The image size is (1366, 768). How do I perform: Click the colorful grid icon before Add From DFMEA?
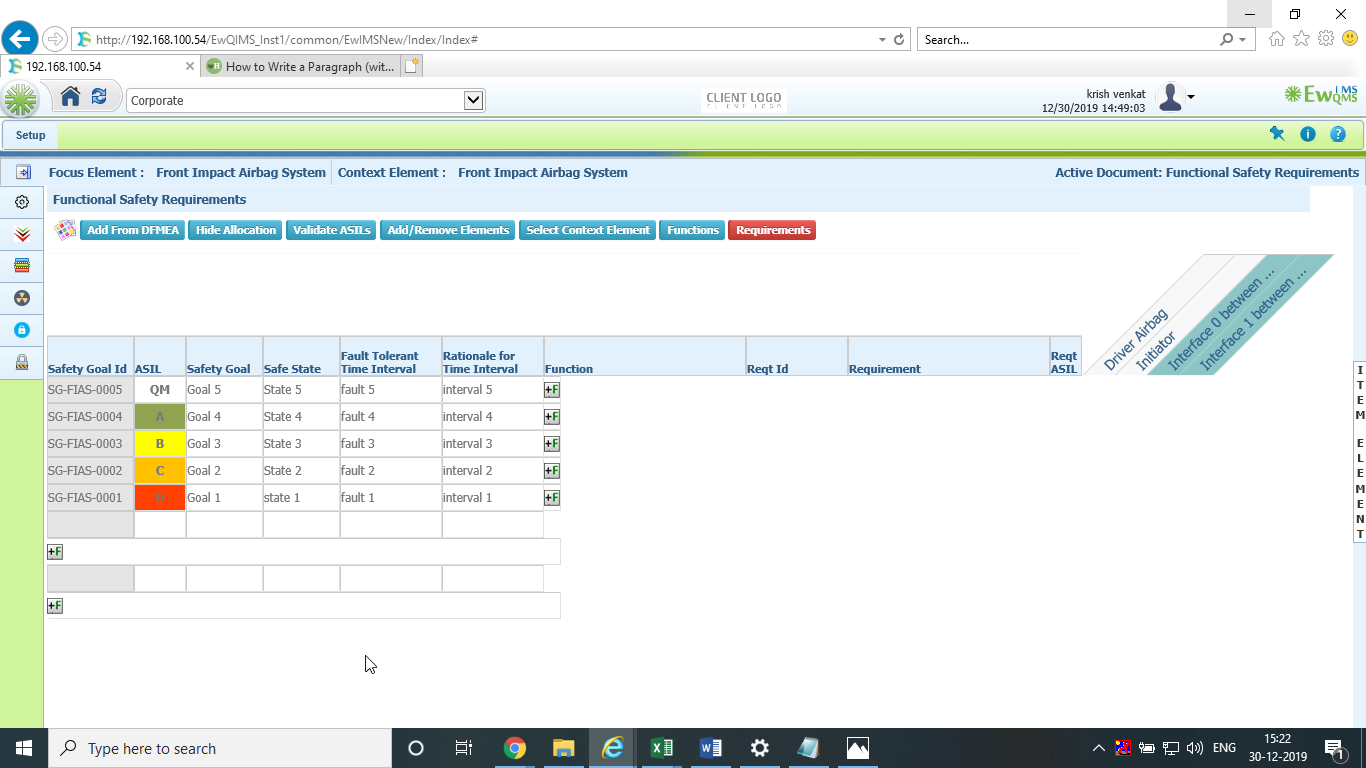point(65,230)
